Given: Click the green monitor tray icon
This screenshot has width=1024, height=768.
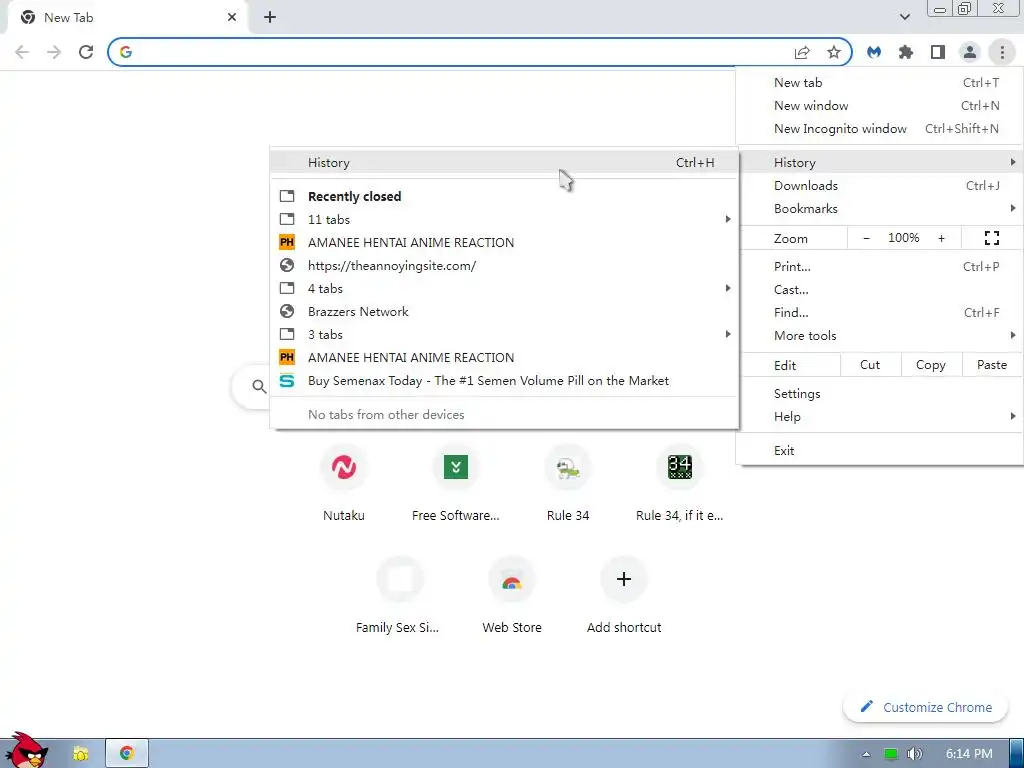Looking at the screenshot, I should coord(891,754).
